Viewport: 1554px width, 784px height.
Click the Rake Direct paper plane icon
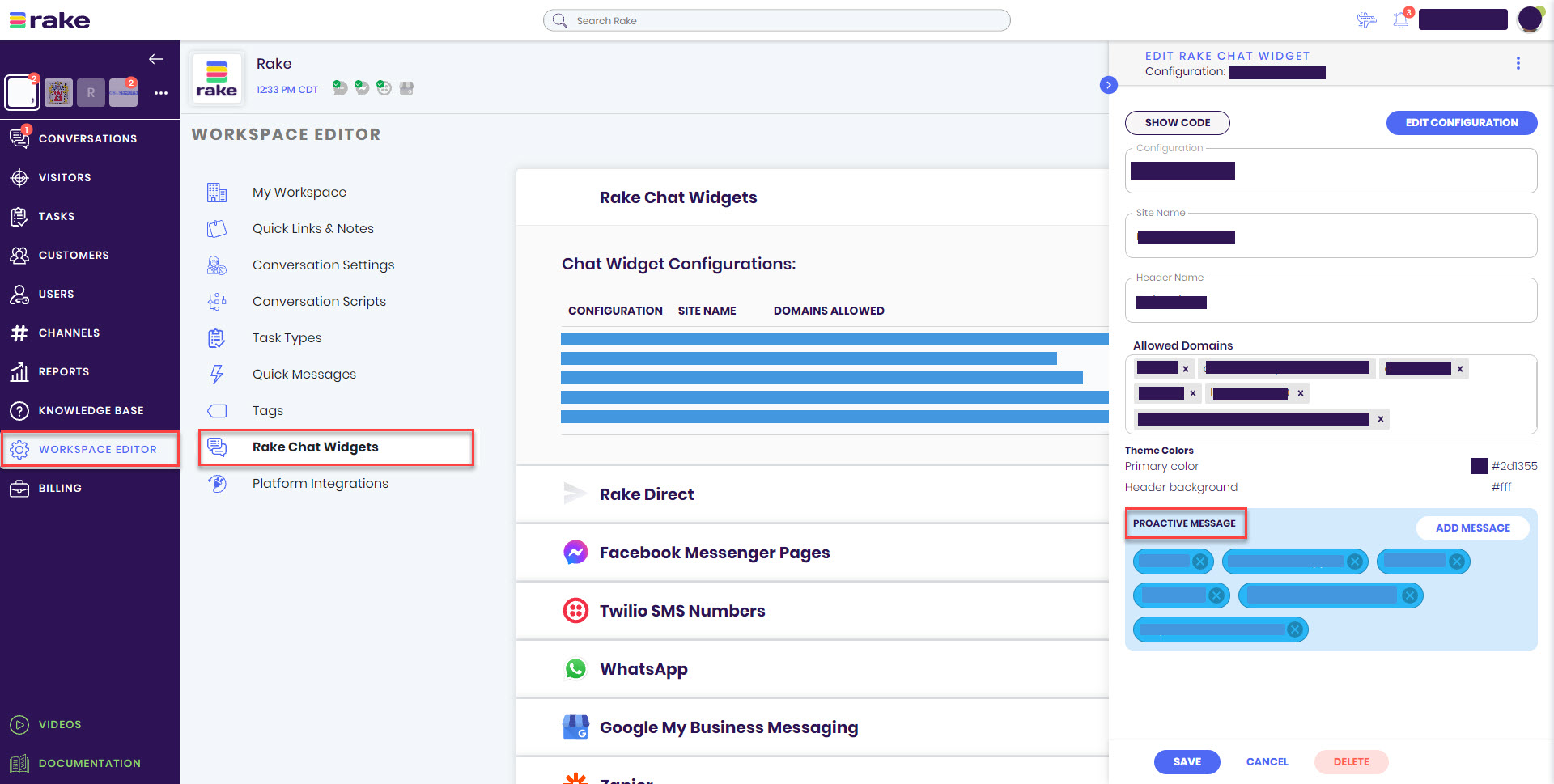575,494
